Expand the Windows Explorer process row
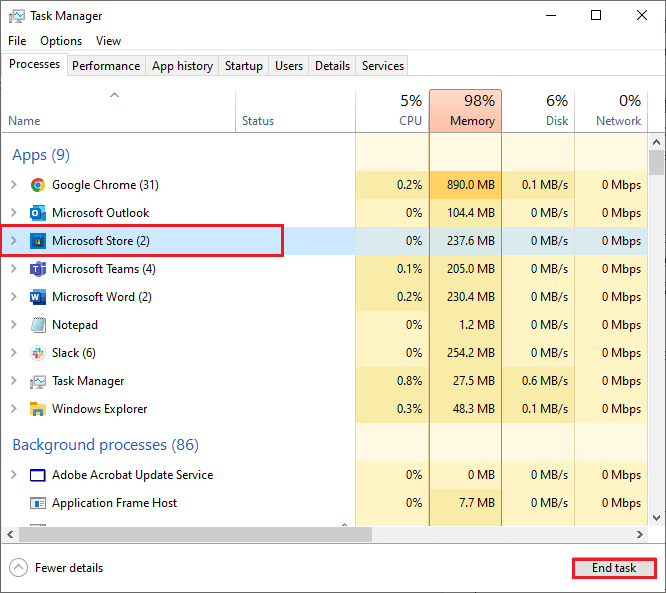The width and height of the screenshot is (666, 593). (14, 409)
